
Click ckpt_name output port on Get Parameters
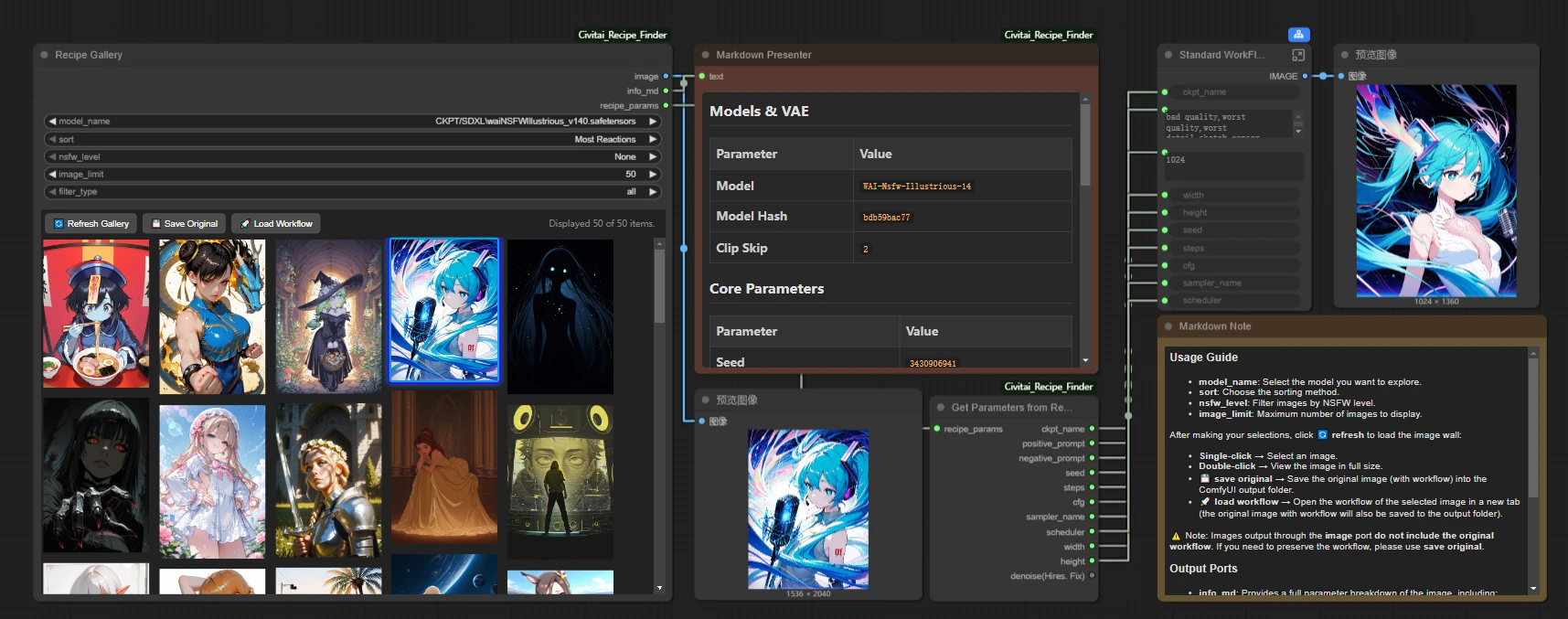(x=1092, y=429)
